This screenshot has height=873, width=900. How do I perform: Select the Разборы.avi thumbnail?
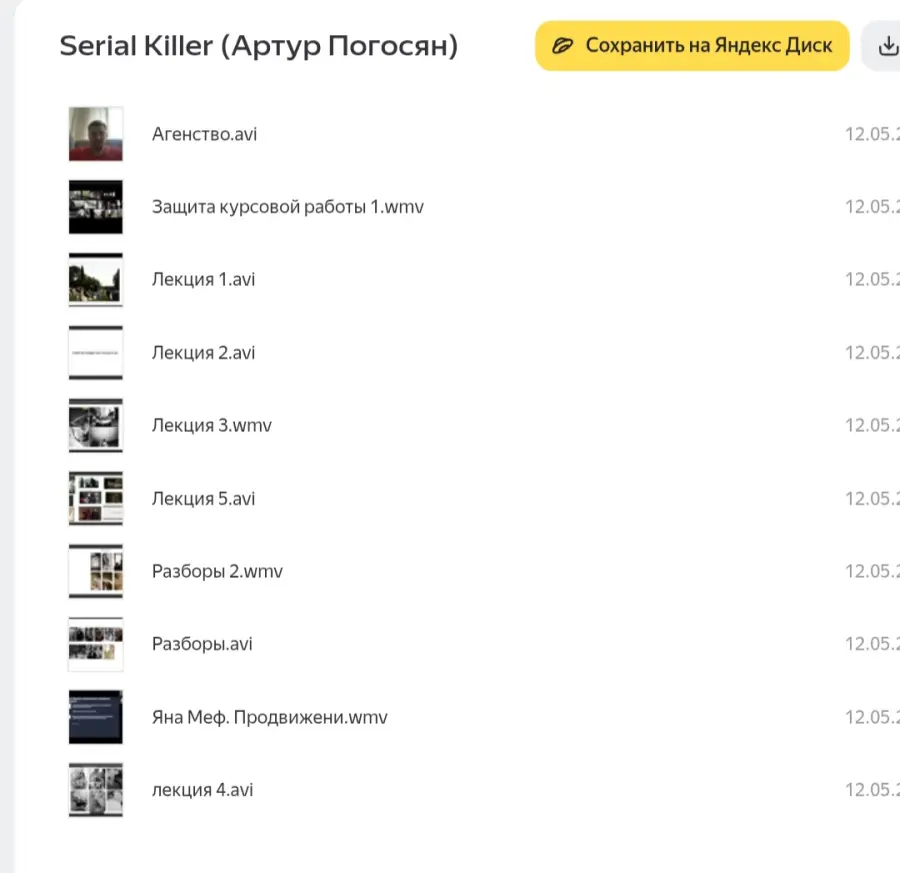[96, 644]
